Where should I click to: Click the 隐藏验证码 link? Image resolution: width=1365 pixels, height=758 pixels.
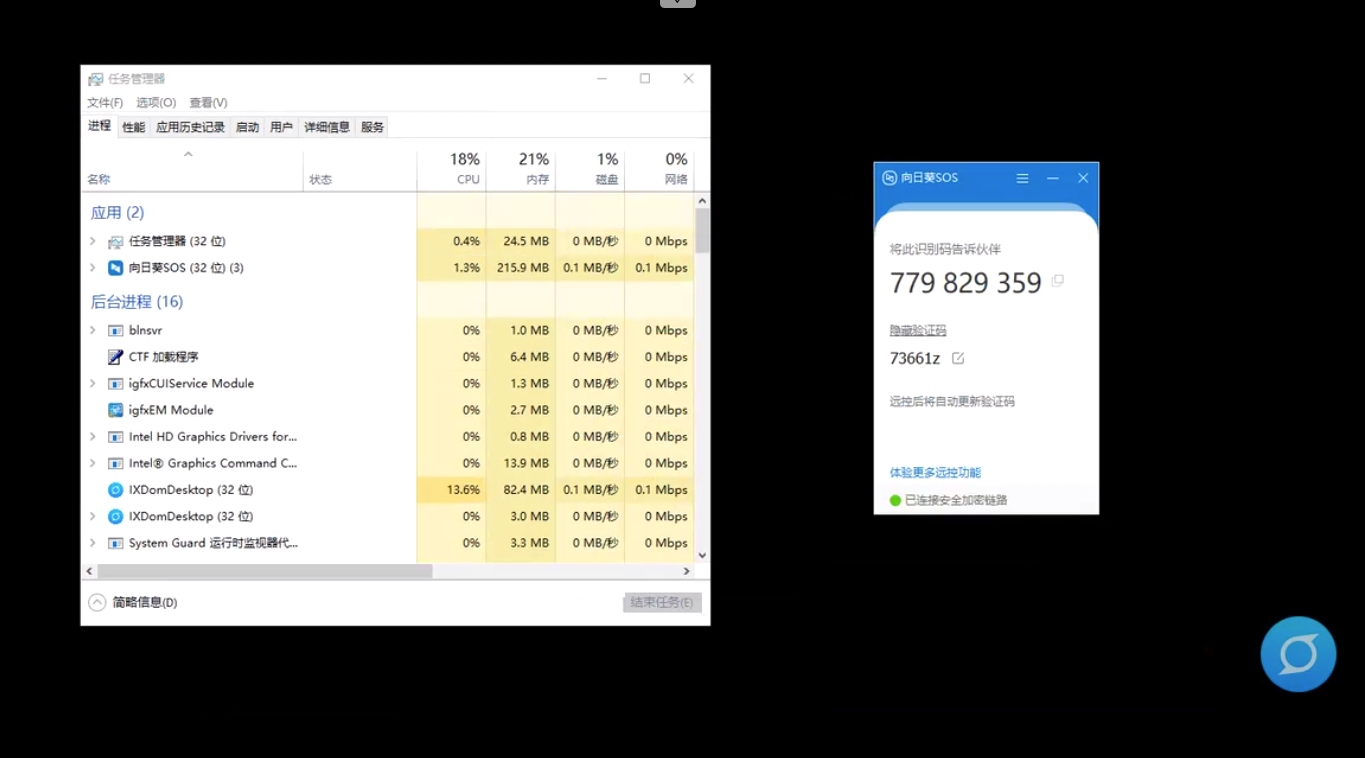coord(918,330)
